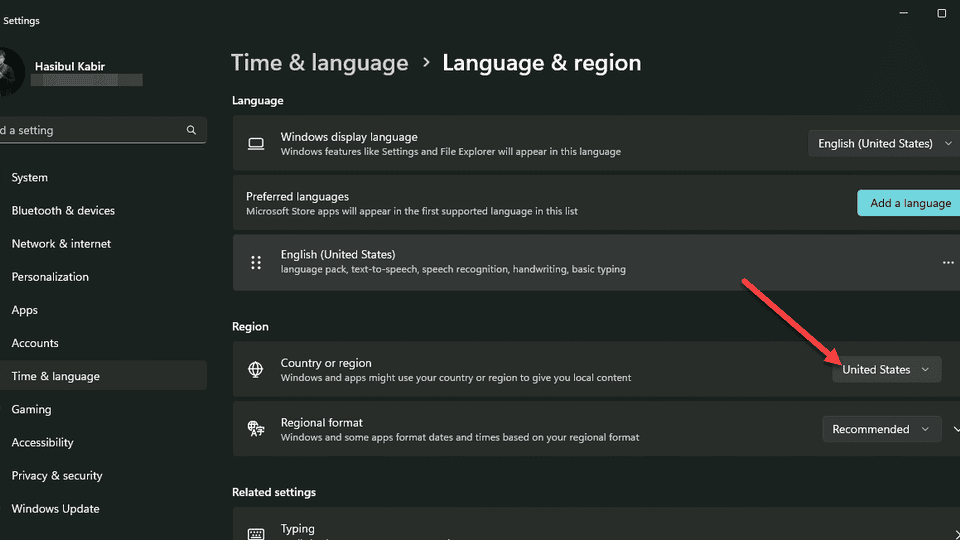
Task: Click the search magnifier icon
Action: 191,130
